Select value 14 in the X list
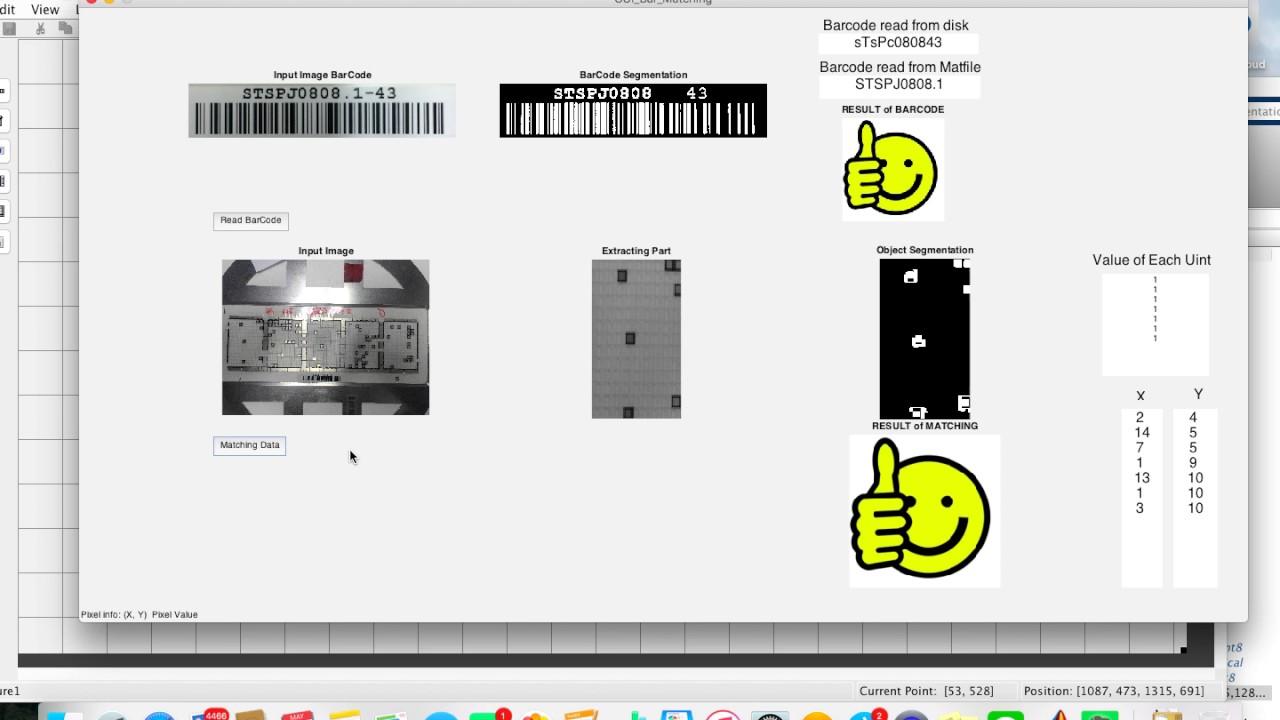The height and width of the screenshot is (720, 1280). tap(1142, 433)
